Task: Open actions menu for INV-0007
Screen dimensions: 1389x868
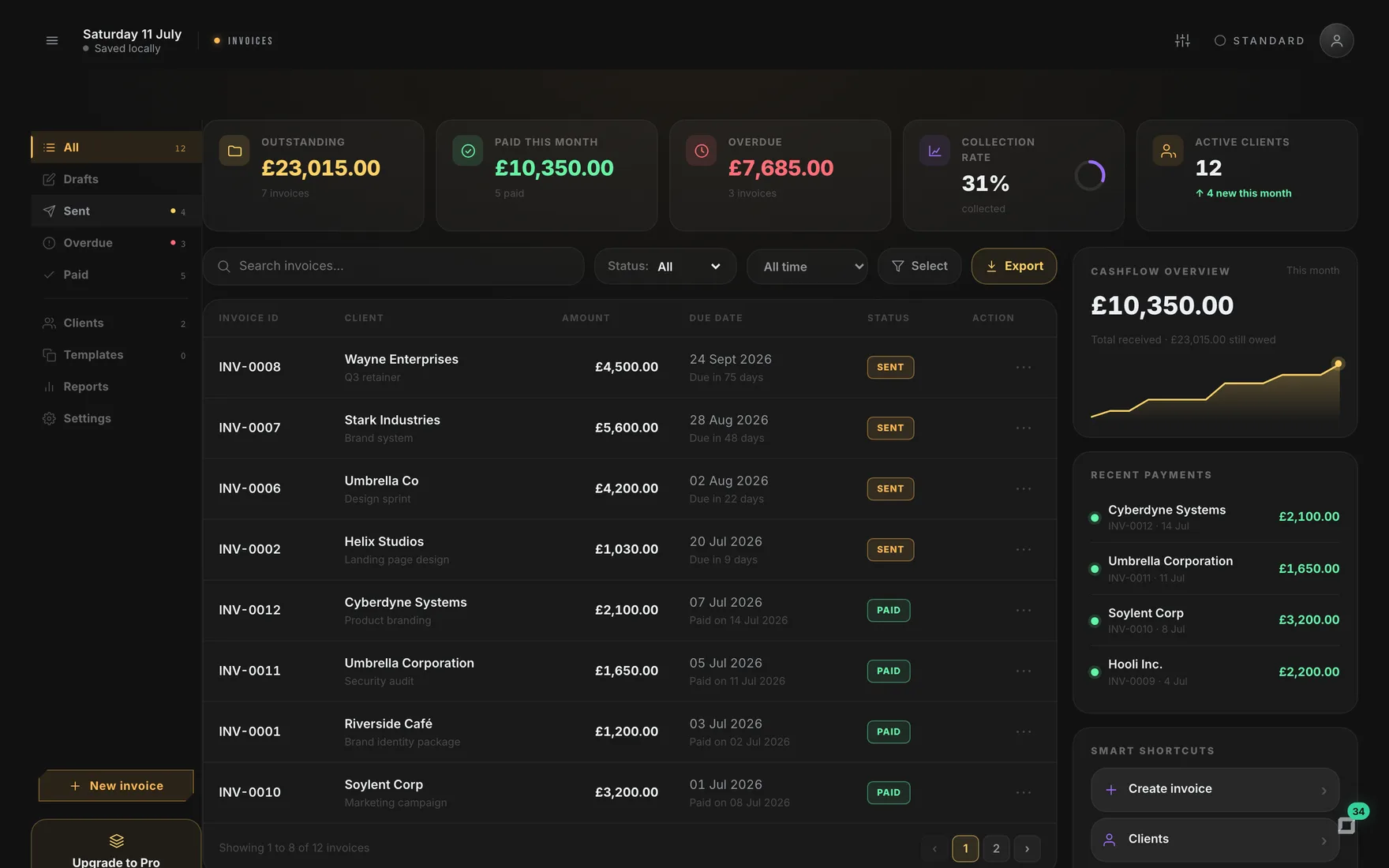Action: tap(1024, 428)
